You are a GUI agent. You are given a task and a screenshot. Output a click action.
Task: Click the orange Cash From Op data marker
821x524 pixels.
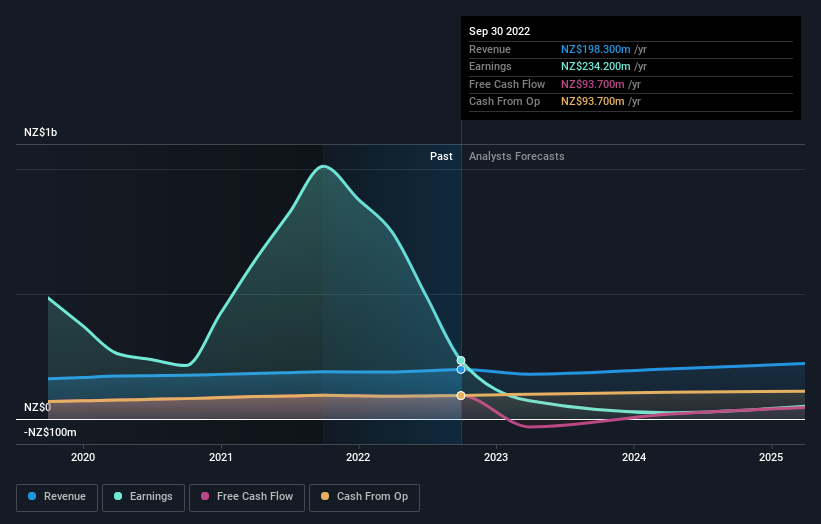click(461, 396)
